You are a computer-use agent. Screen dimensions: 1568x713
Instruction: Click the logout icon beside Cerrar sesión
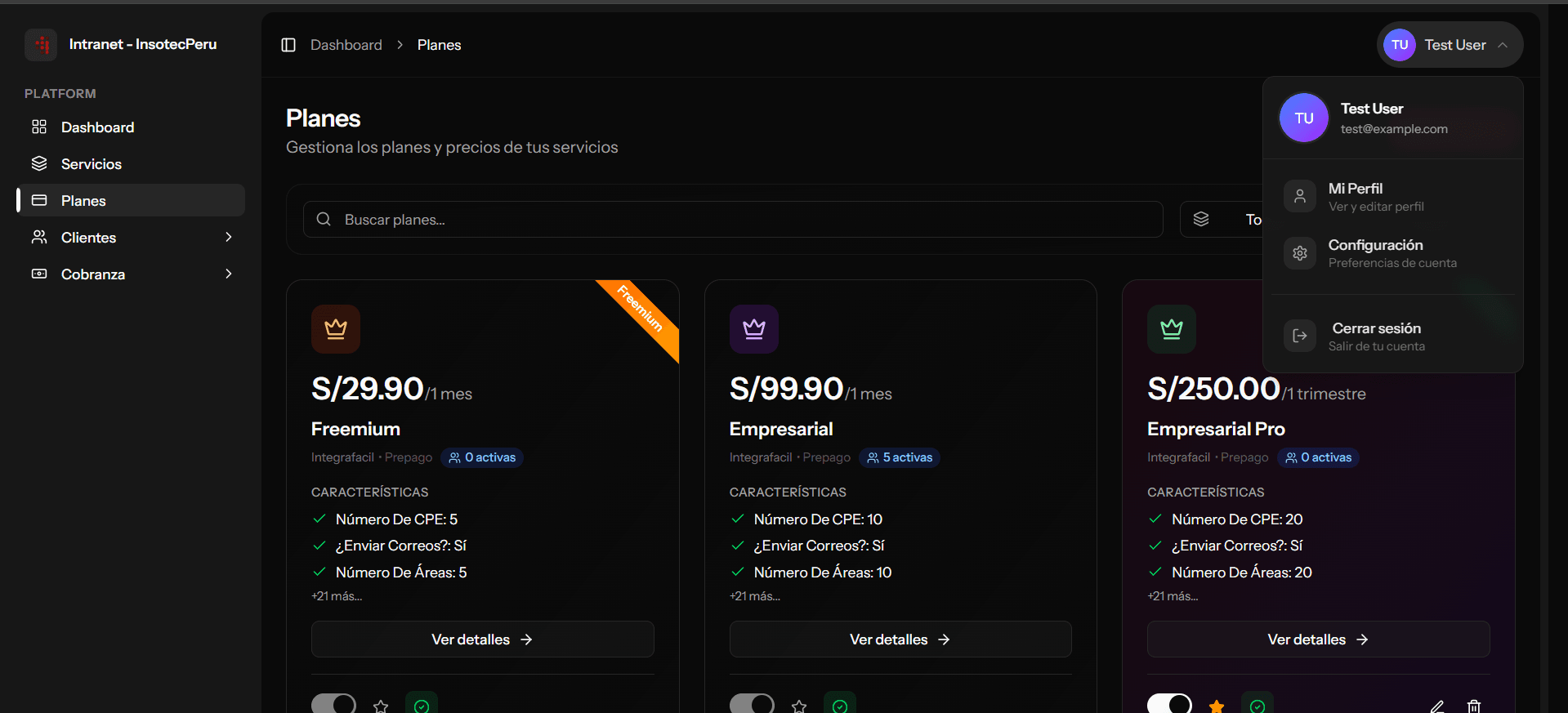[1300, 336]
